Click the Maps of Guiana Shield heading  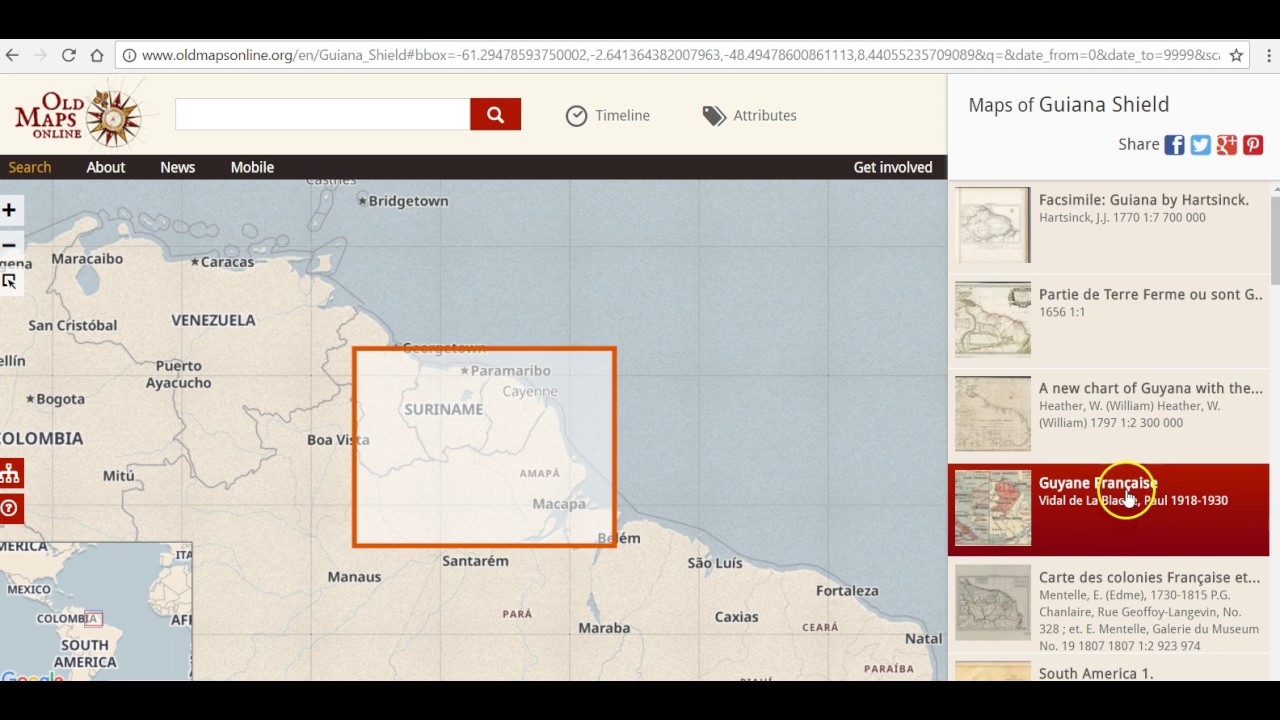pyautogui.click(x=1068, y=104)
